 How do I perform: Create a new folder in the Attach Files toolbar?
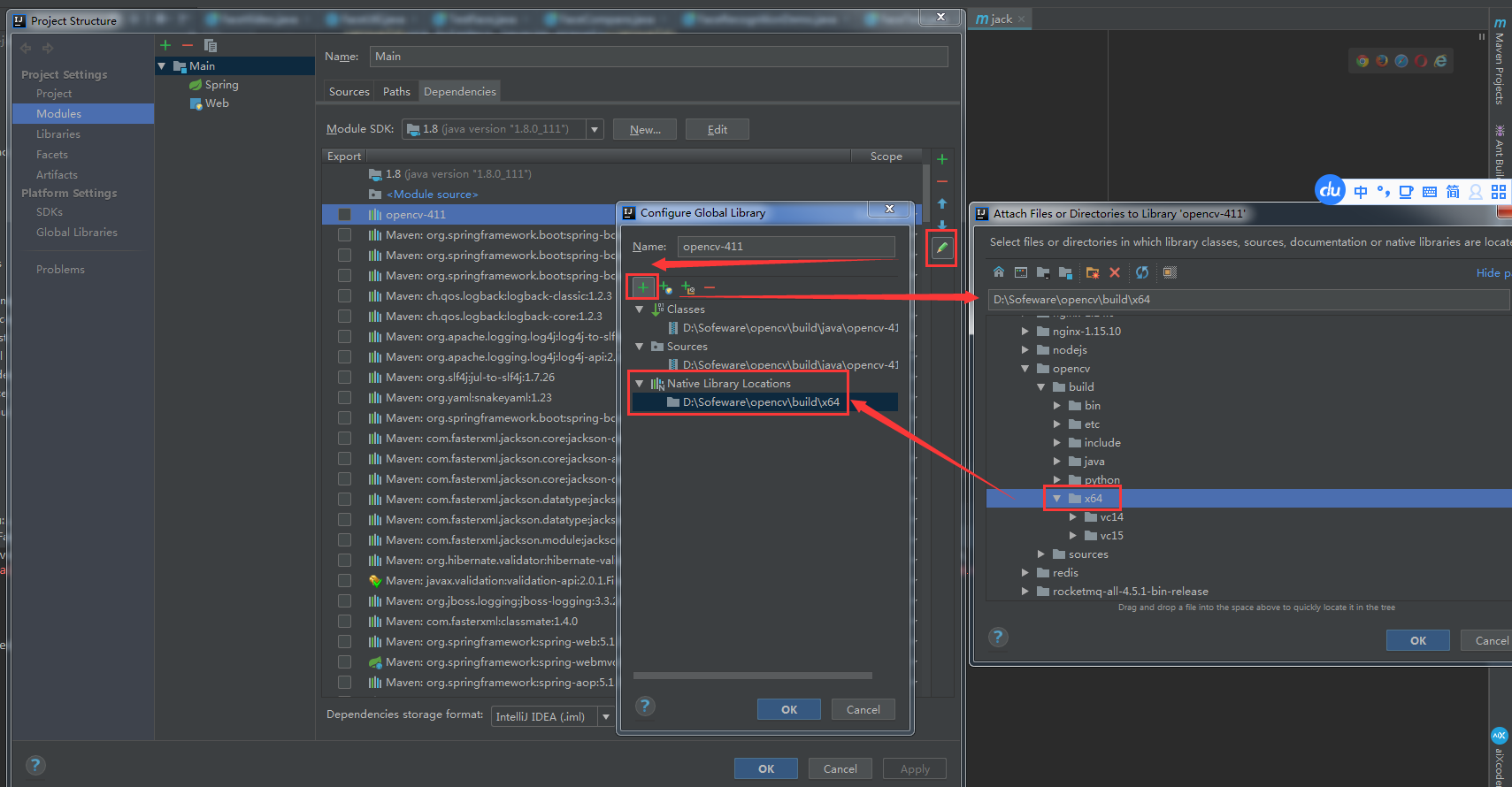1093,272
